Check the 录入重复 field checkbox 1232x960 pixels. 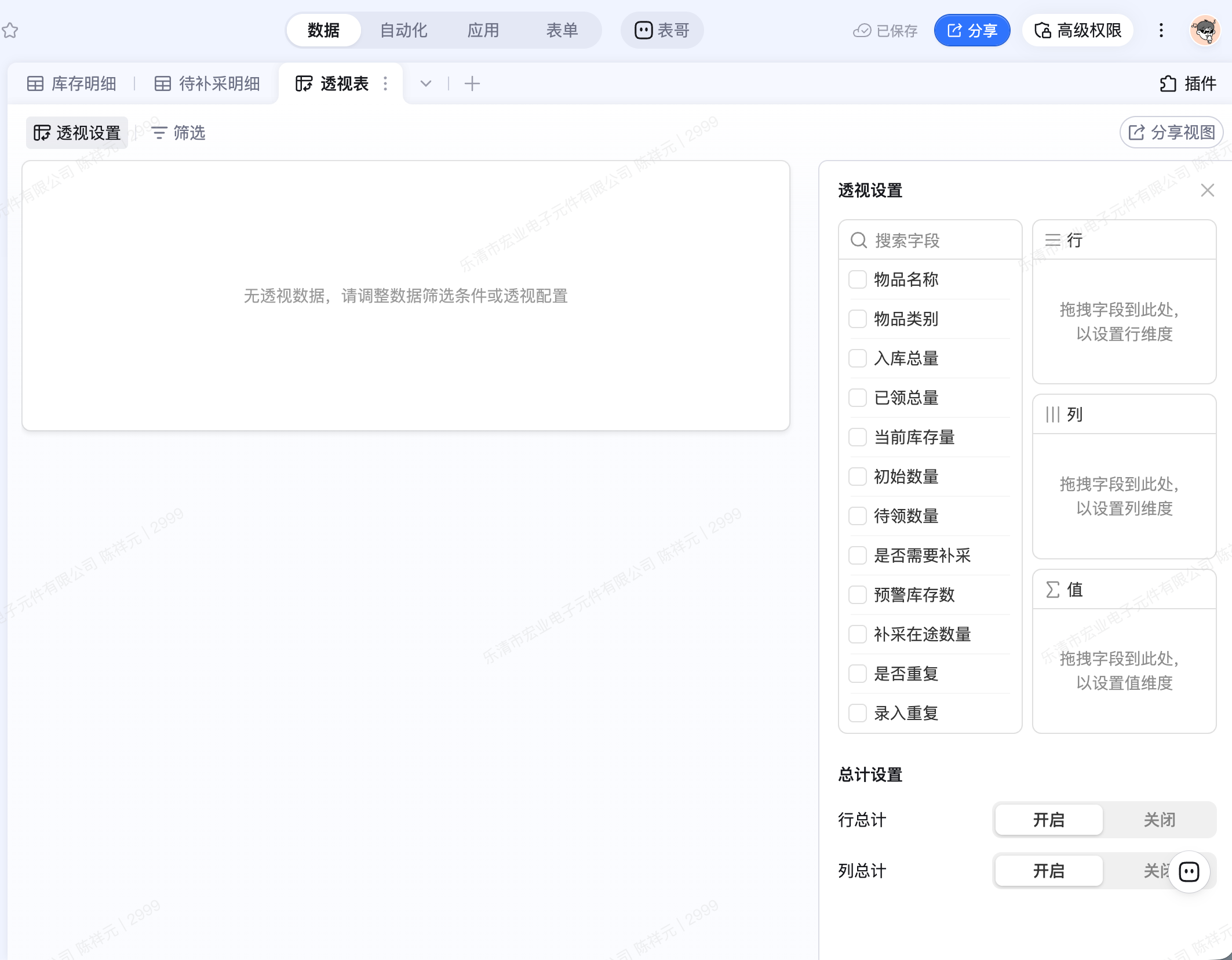click(x=858, y=713)
